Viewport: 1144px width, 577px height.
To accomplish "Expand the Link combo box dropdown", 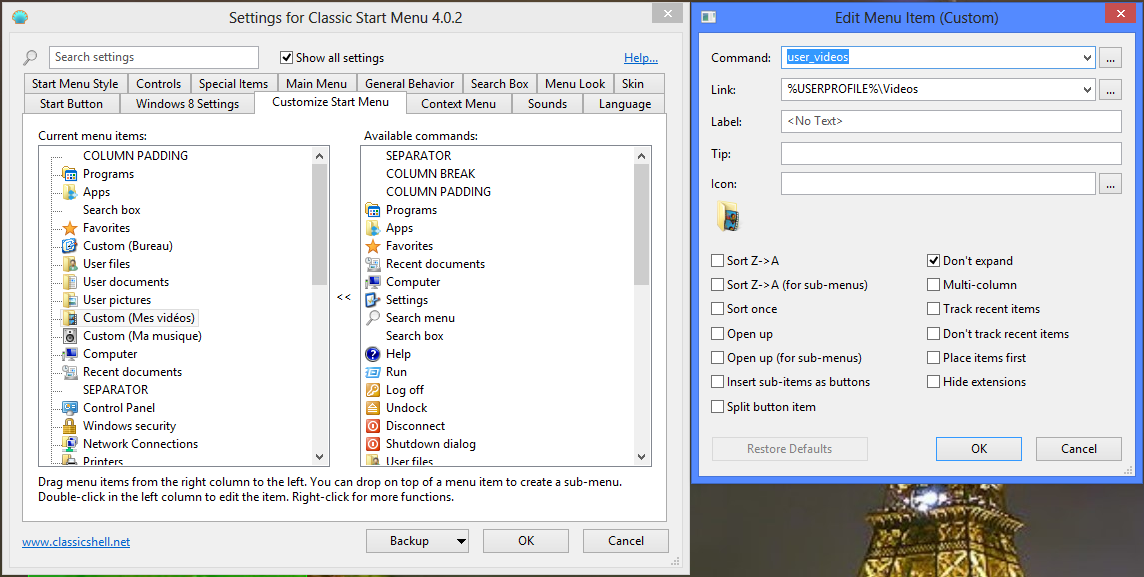I will 1087,90.
